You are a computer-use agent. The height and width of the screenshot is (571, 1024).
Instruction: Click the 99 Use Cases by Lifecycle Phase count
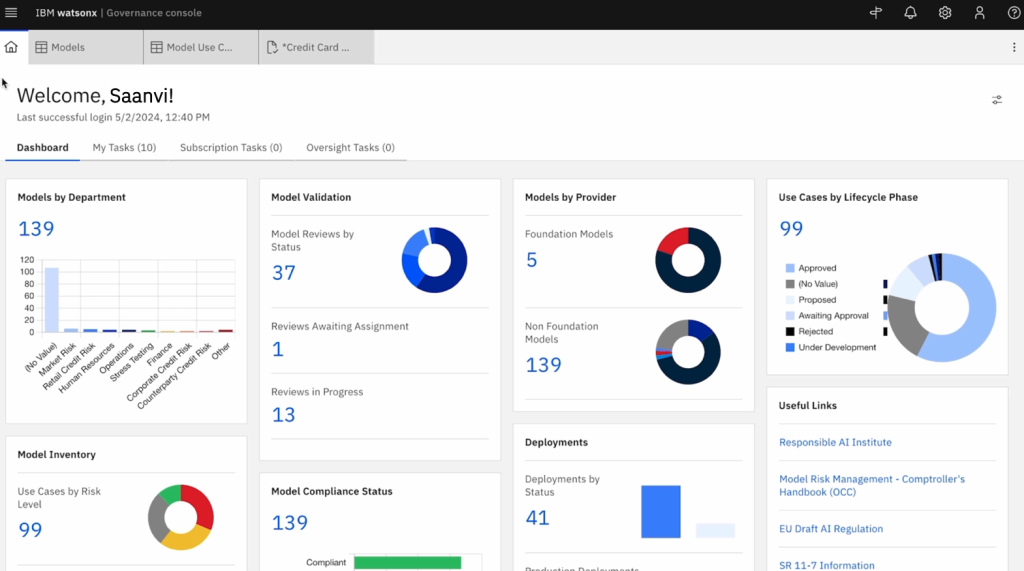click(791, 229)
